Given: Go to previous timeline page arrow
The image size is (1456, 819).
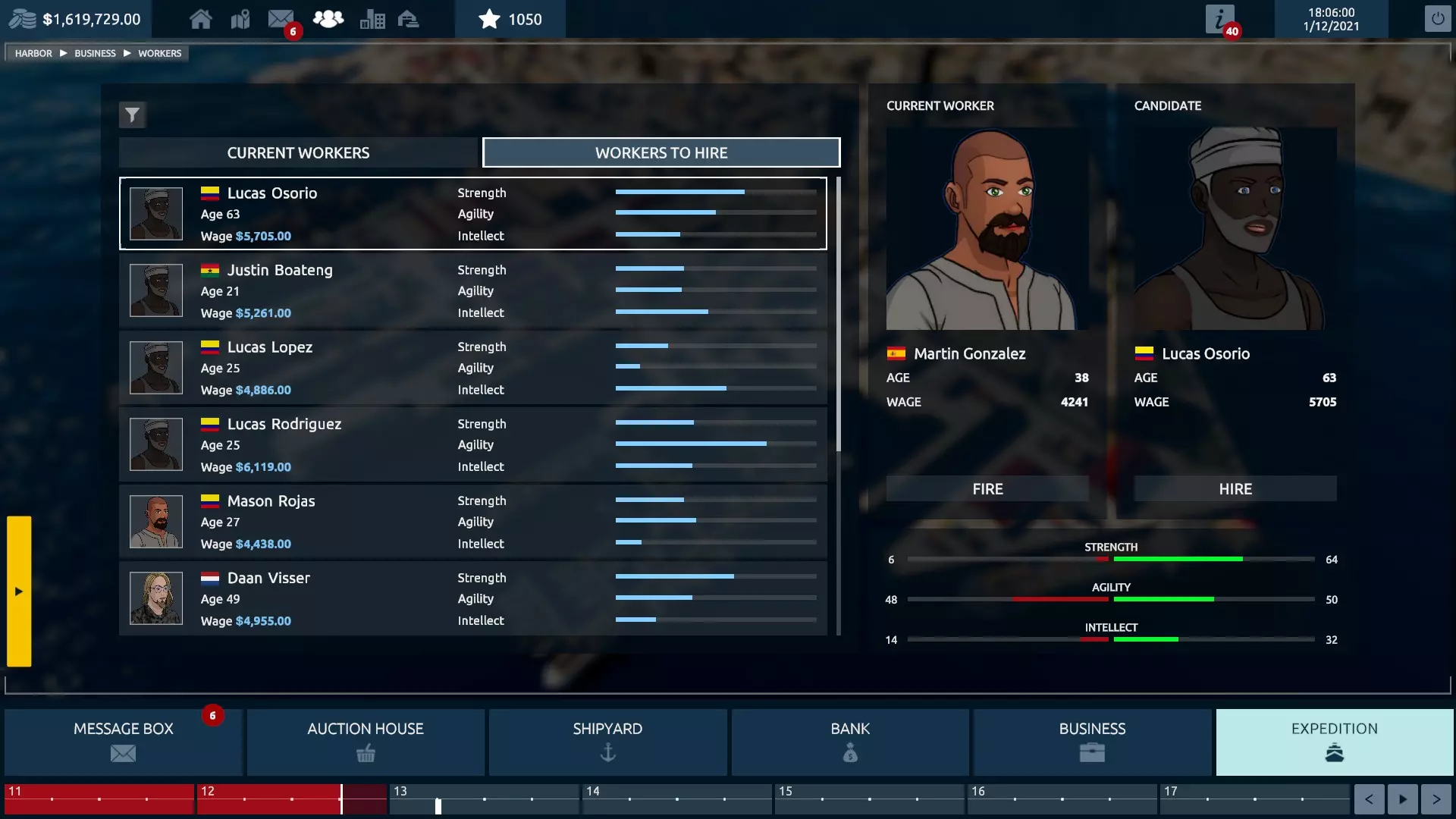Looking at the screenshot, I should tap(1369, 799).
